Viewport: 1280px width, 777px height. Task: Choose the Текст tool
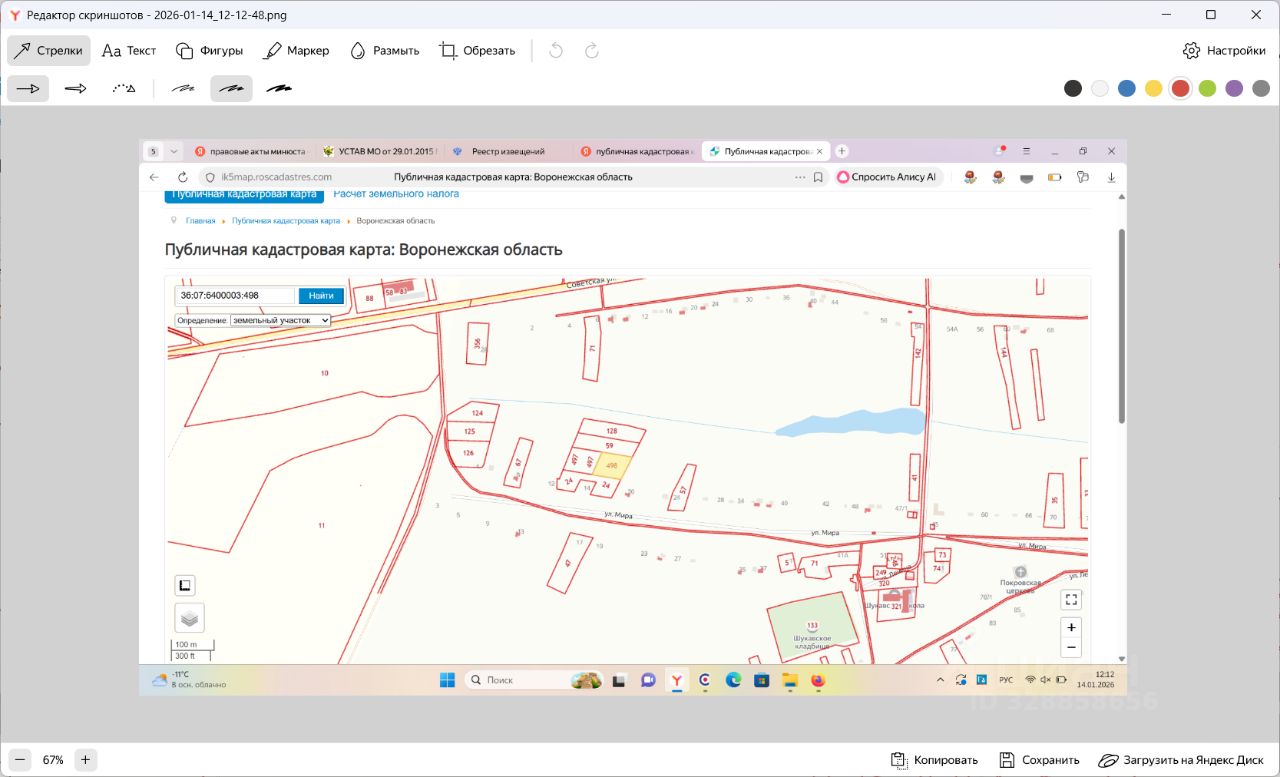(129, 51)
